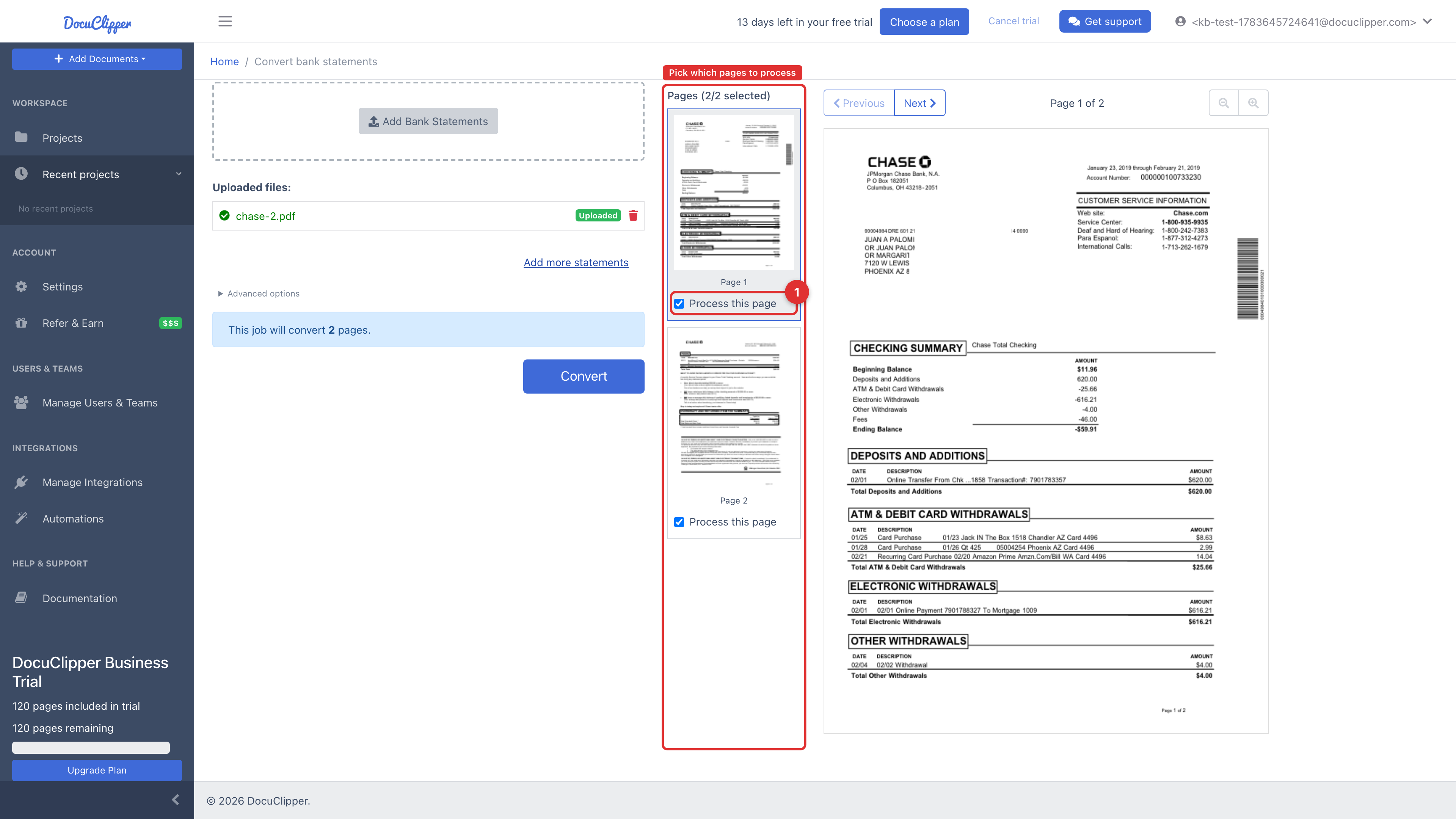
Task: Click the green uploaded checkmark icon
Action: tap(224, 215)
